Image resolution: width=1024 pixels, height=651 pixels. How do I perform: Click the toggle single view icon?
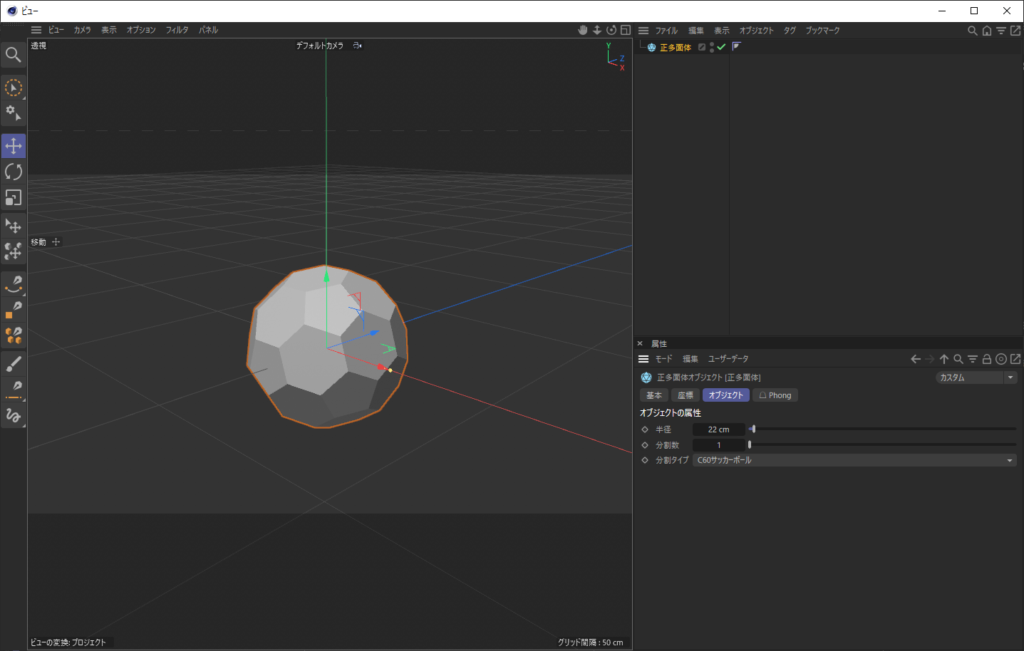pos(626,30)
